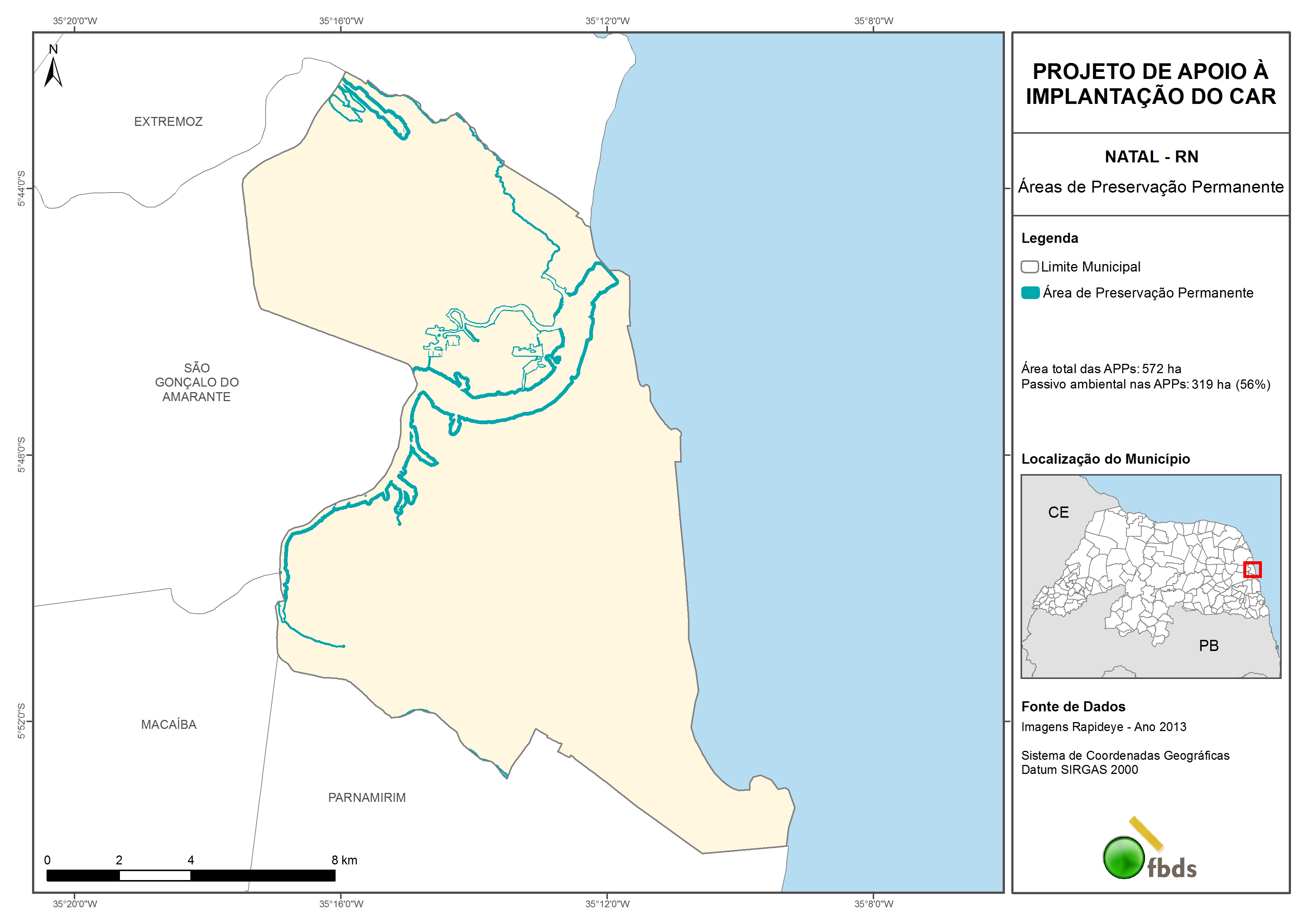Screen dimensions: 1307x924
Task: Click the MACAÍBA municipality label
Action: tap(168, 724)
